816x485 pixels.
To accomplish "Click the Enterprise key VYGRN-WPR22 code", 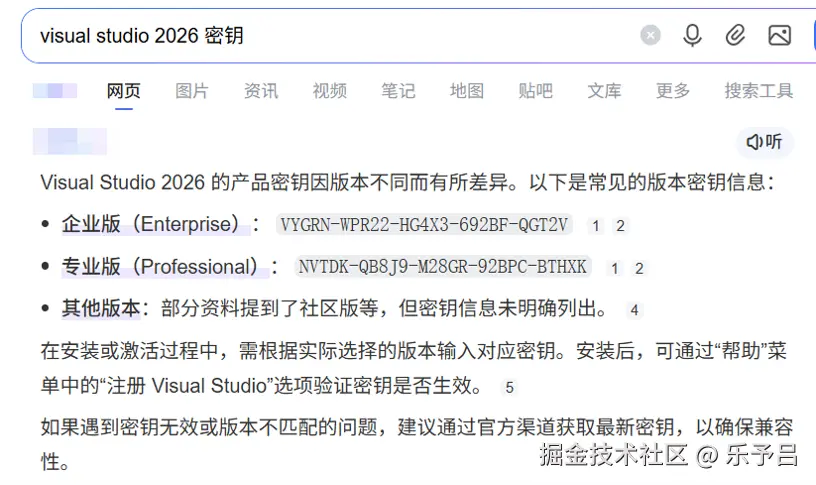I will pos(424,224).
